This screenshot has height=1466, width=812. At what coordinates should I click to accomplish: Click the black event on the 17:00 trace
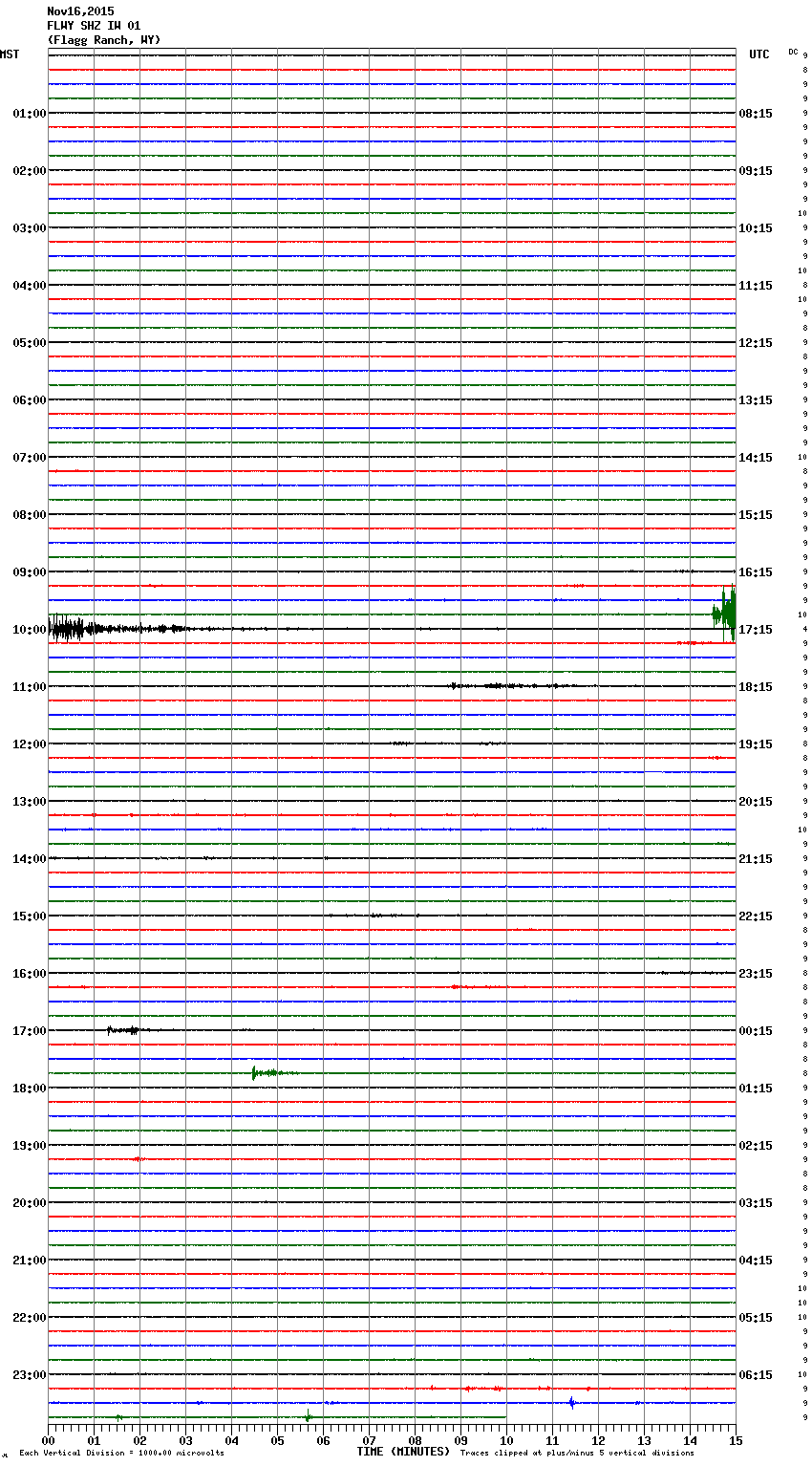pyautogui.click(x=128, y=1030)
